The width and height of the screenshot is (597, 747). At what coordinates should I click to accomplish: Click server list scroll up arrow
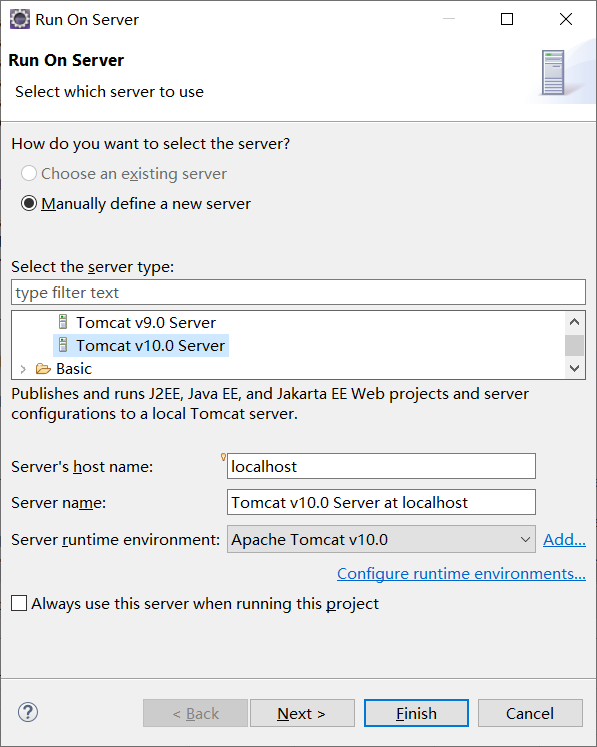(575, 322)
